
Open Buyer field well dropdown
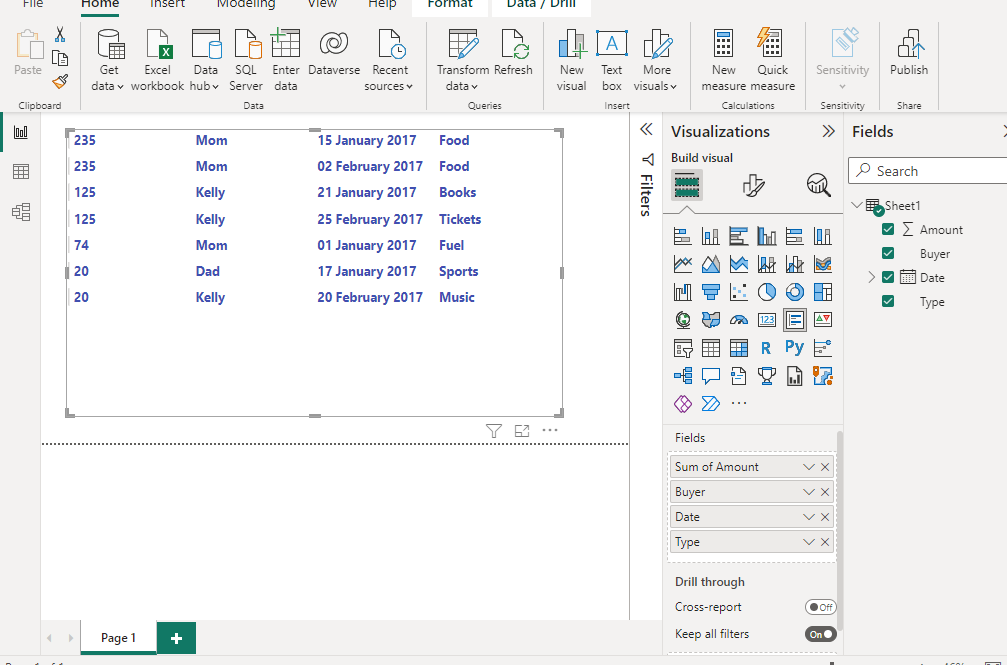pos(809,492)
